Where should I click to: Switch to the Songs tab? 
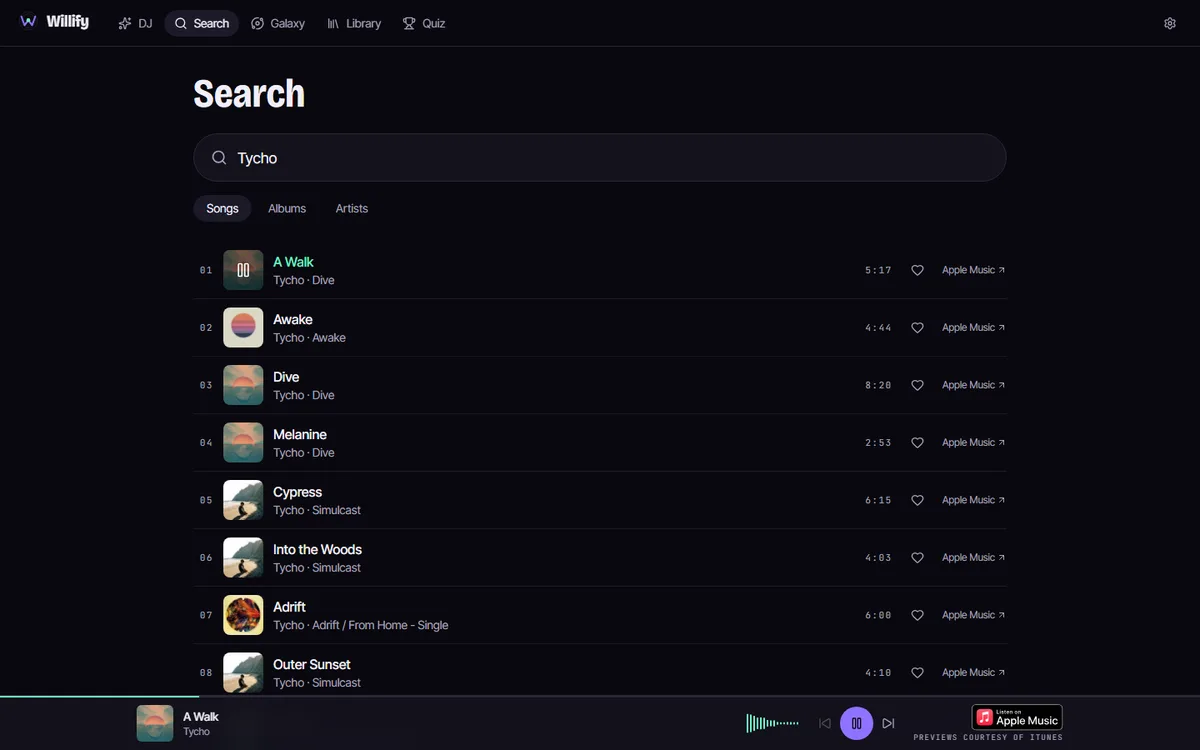pyautogui.click(x=222, y=208)
